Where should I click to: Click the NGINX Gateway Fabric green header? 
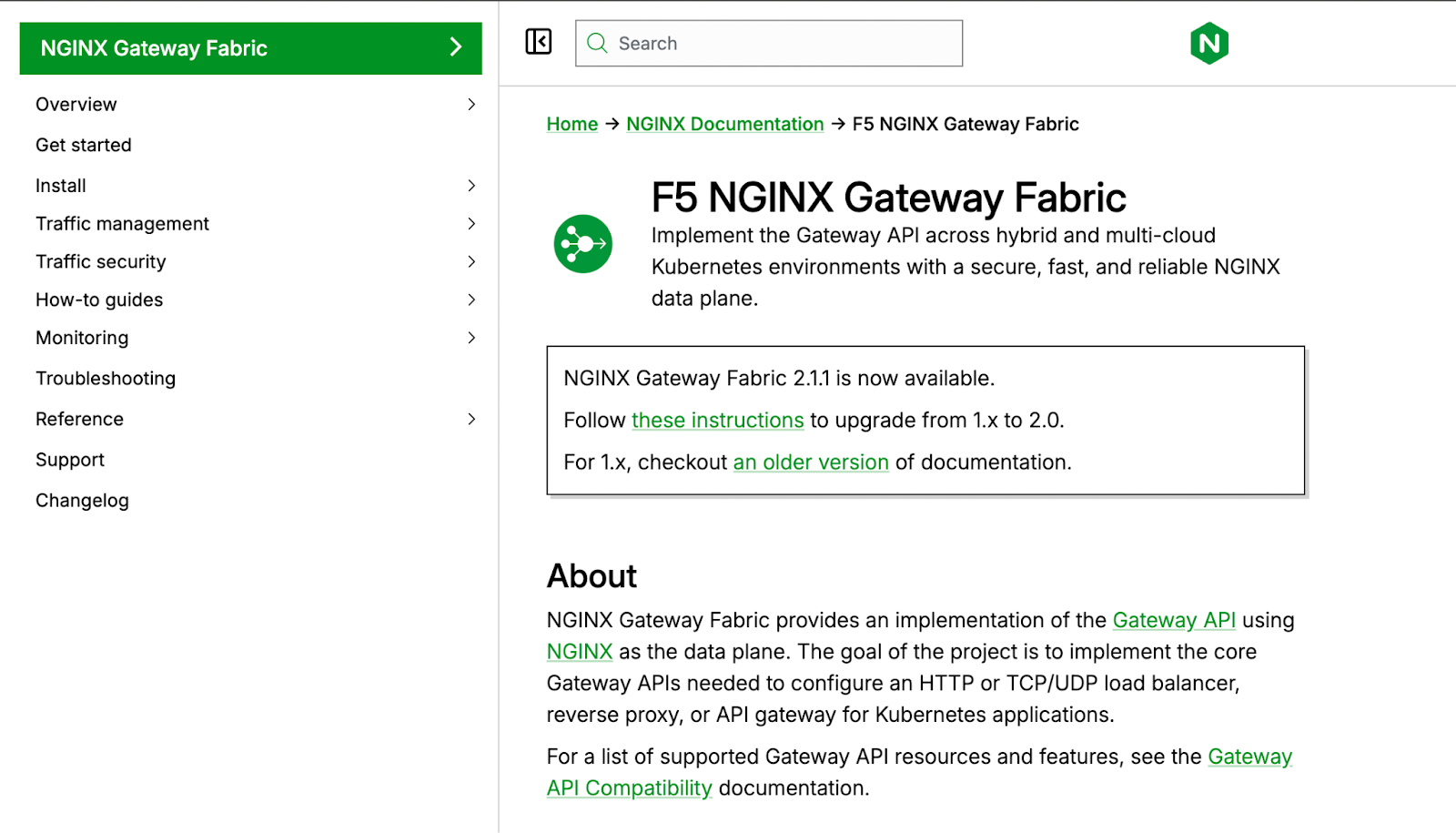tap(250, 48)
